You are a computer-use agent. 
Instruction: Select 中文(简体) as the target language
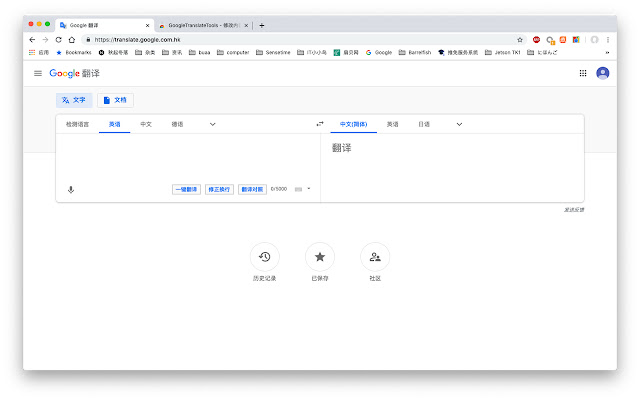353,124
